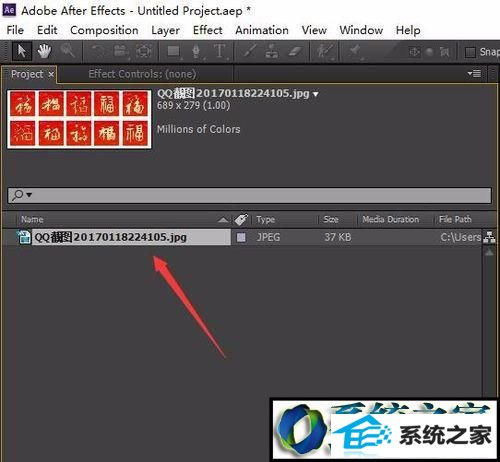Screen dimensions: 500x462
Task: Select the Zoom magnifier tool
Action: pyautogui.click(x=68, y=51)
